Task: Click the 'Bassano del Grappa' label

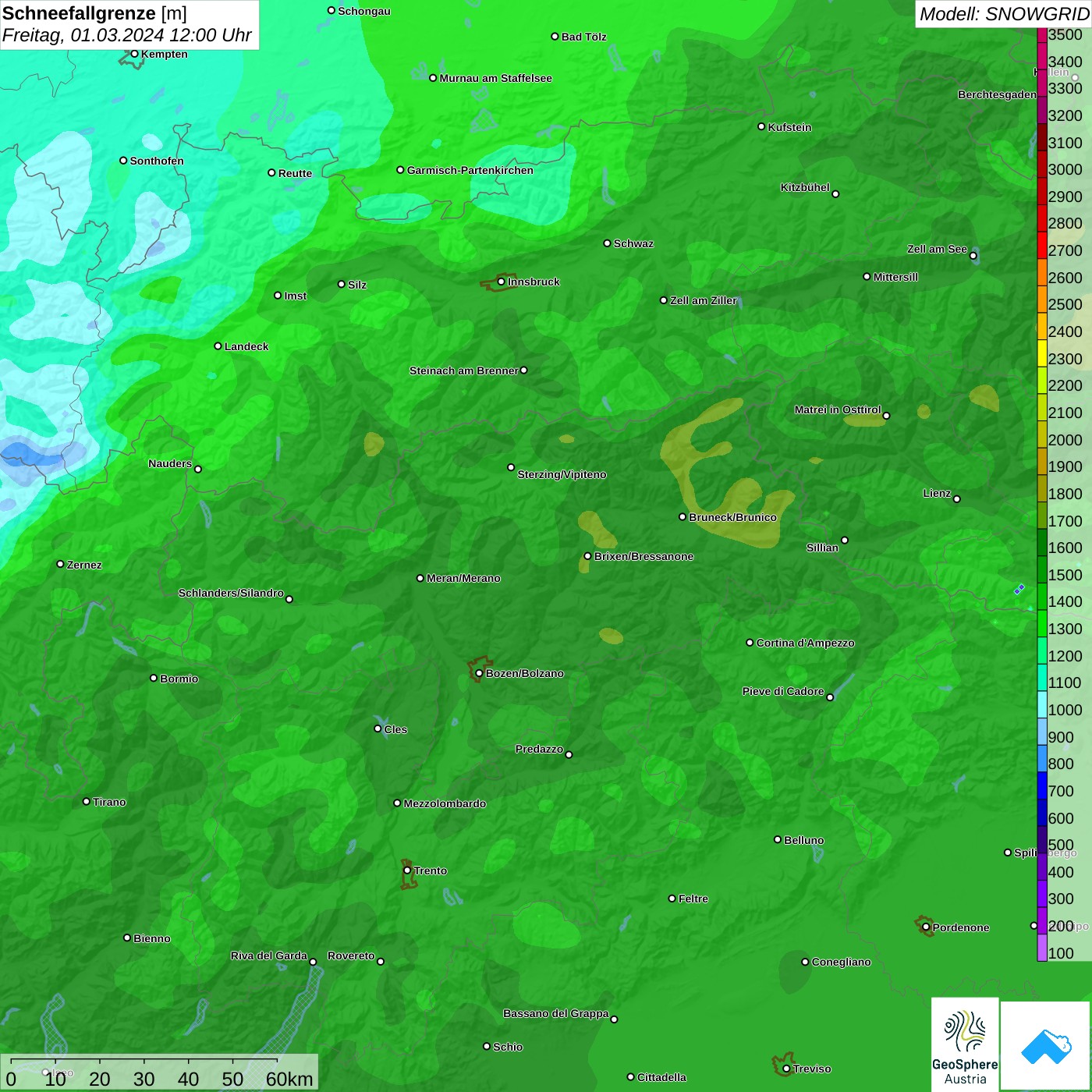Action: pyautogui.click(x=556, y=1013)
